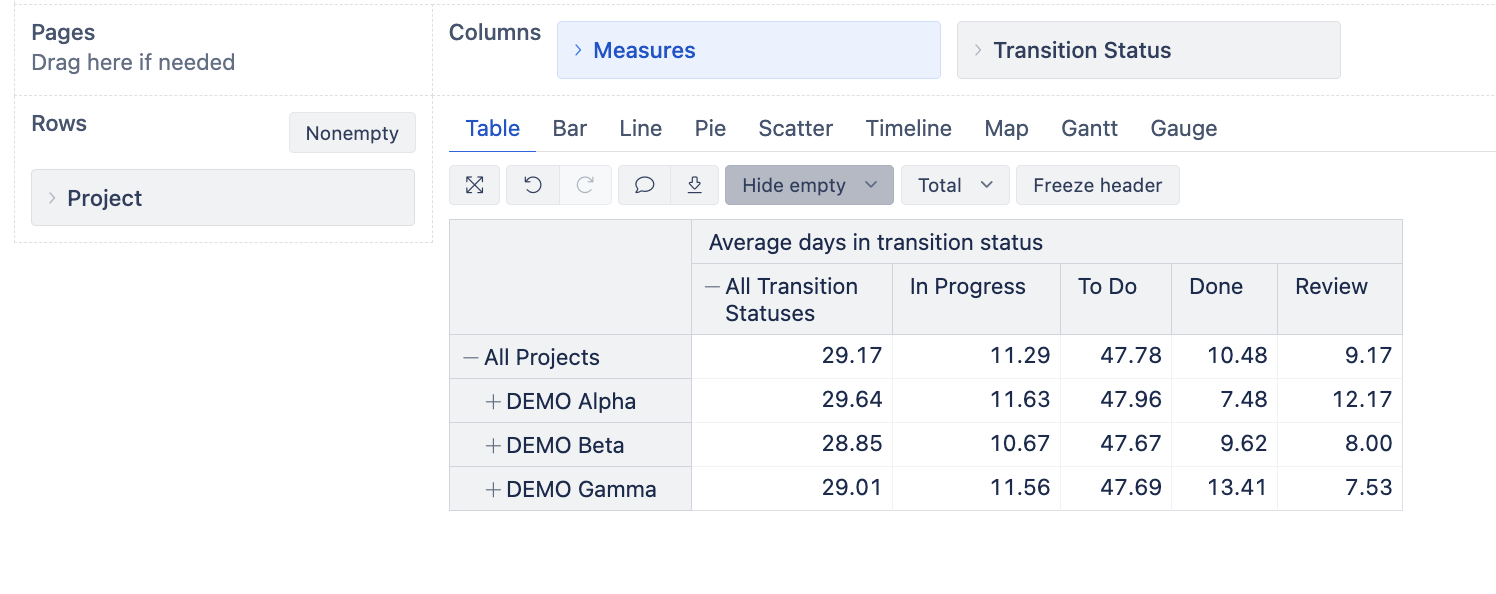
Task: Click the undo arrow icon
Action: point(533,185)
